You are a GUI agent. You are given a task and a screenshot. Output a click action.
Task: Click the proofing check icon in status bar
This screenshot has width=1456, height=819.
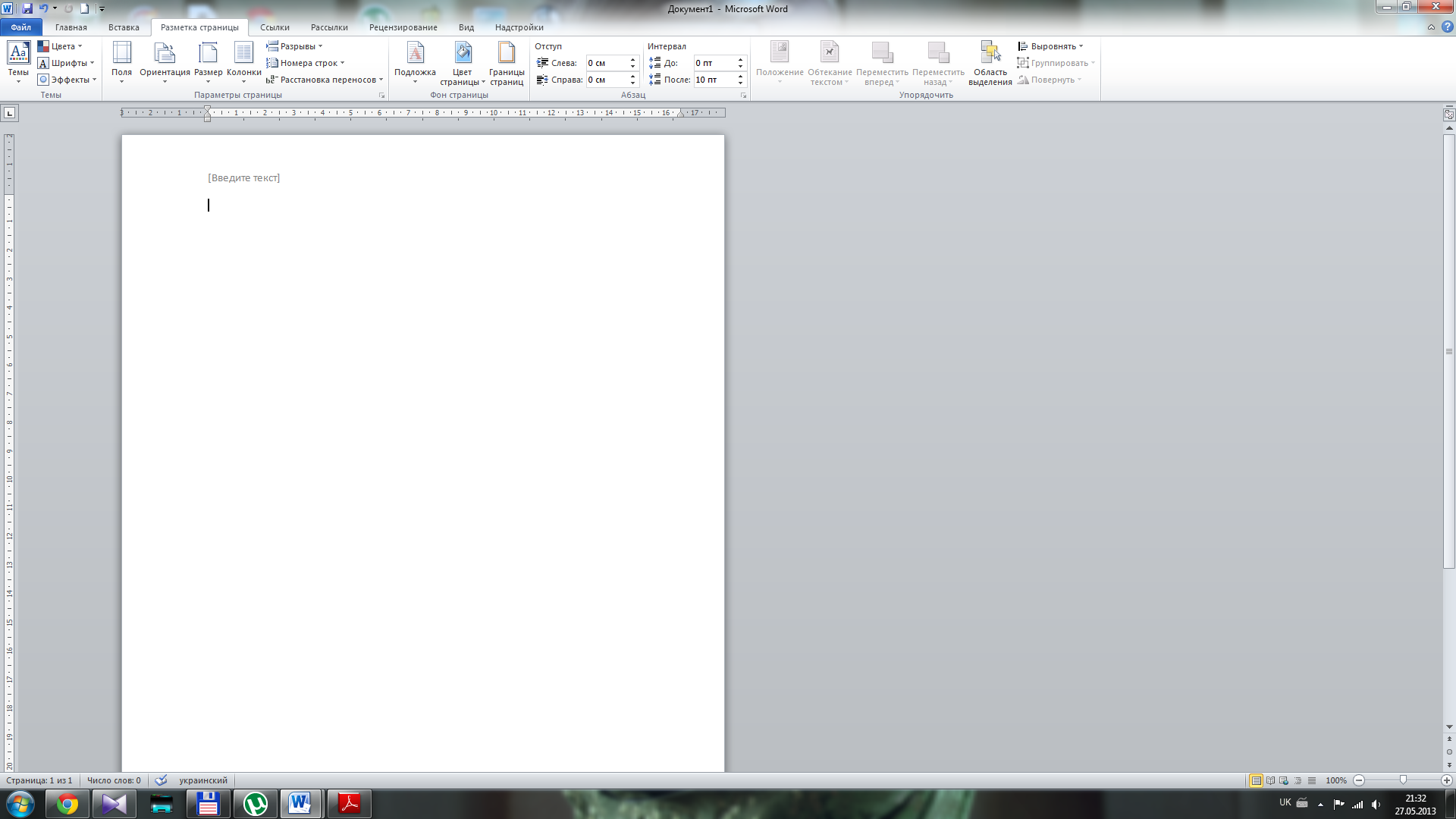[x=161, y=780]
